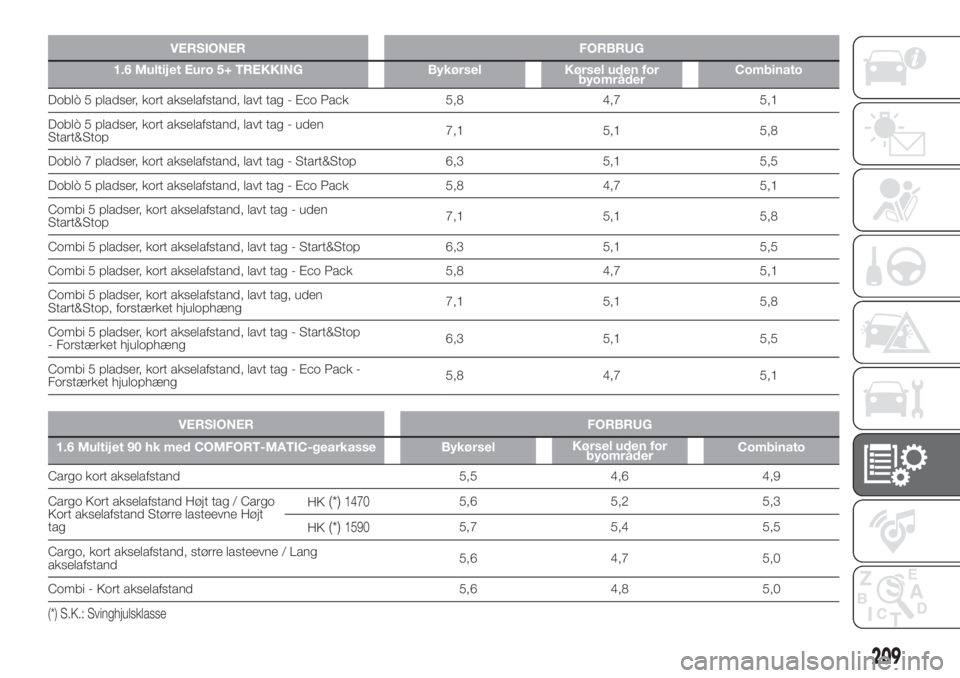The height and width of the screenshot is (678, 960).
Task: Click second table's FORBRUG header
Action: (x=620, y=424)
